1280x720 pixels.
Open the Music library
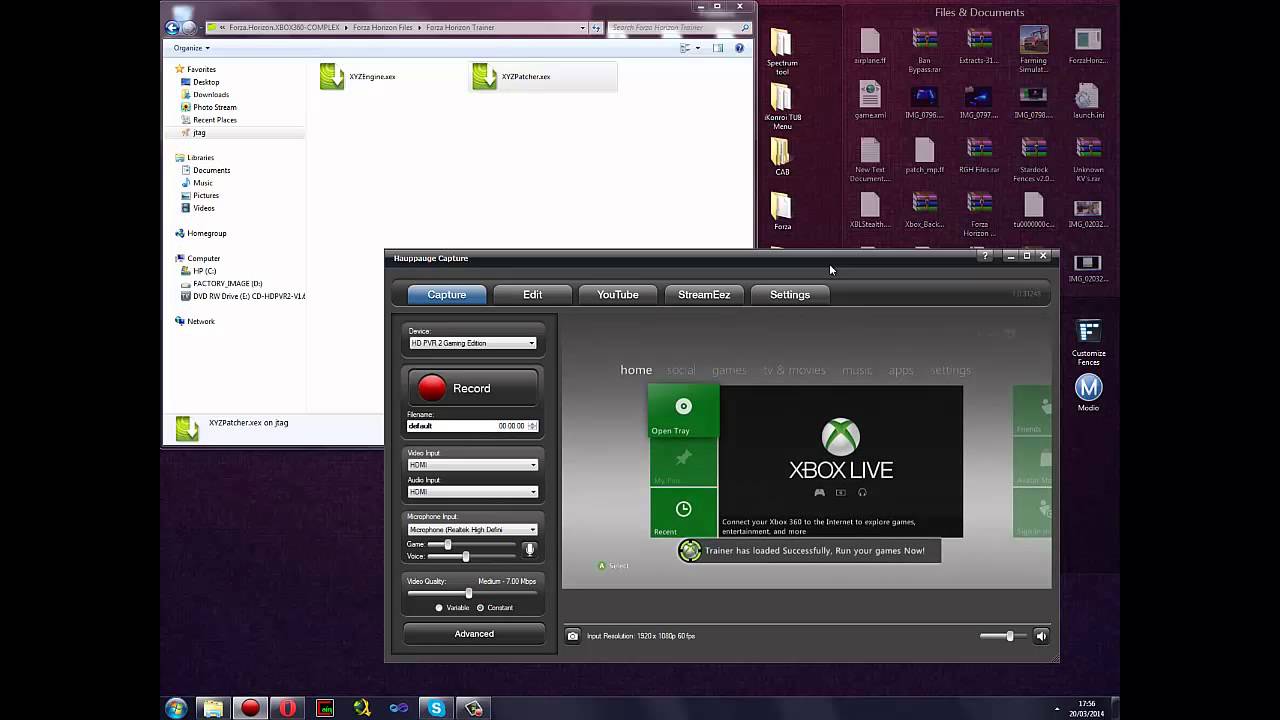203,183
